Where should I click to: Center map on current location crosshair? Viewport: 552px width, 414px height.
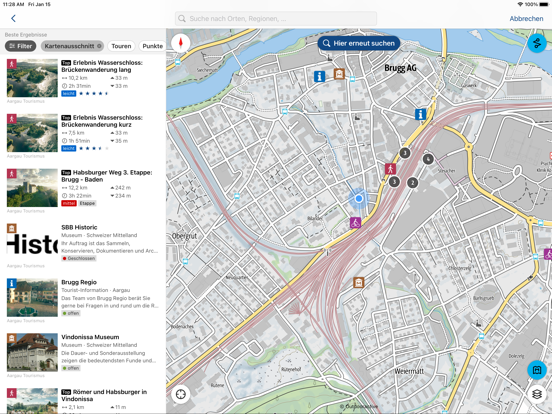(181, 394)
